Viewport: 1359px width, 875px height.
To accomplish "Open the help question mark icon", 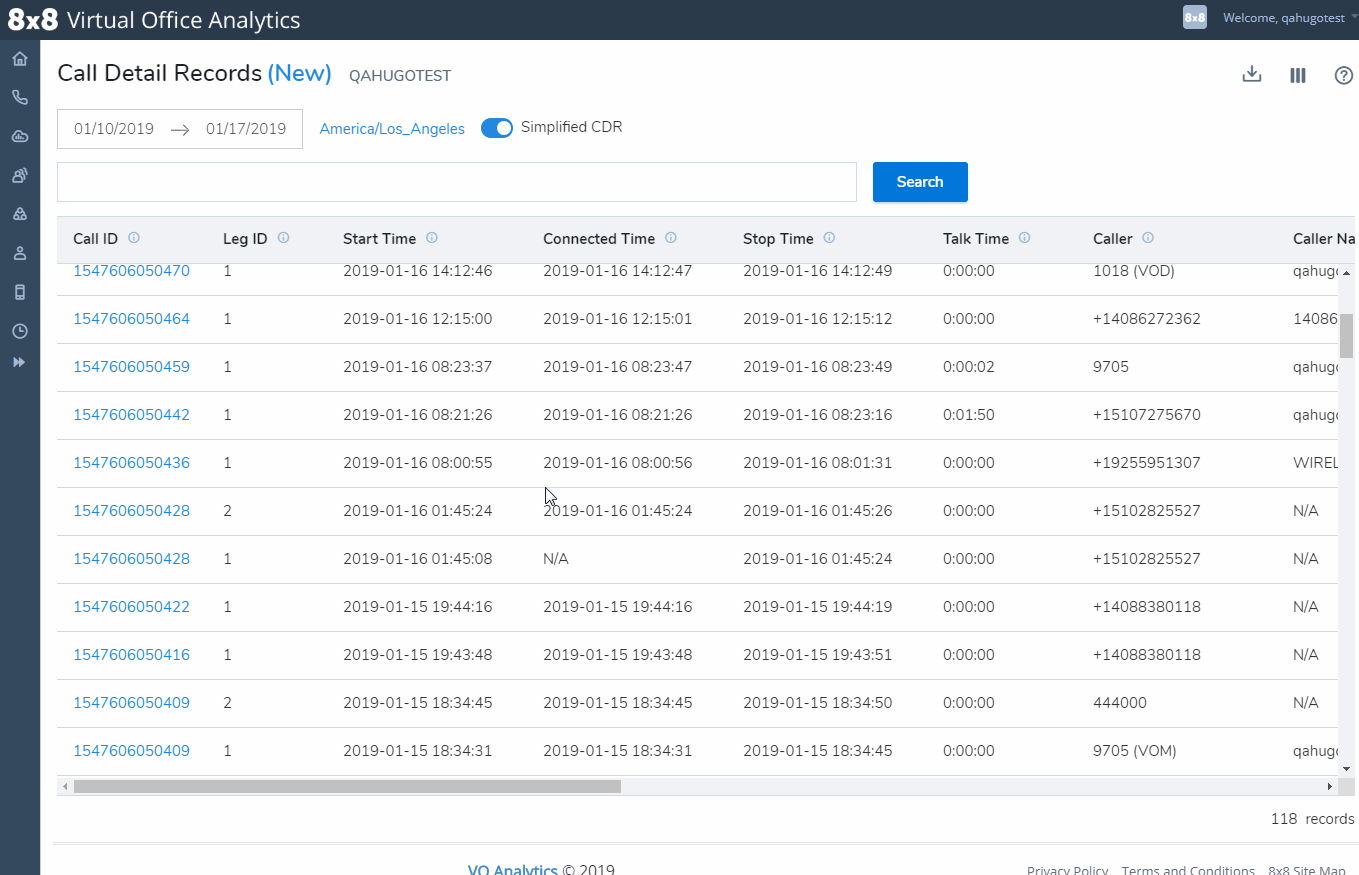I will point(1344,75).
